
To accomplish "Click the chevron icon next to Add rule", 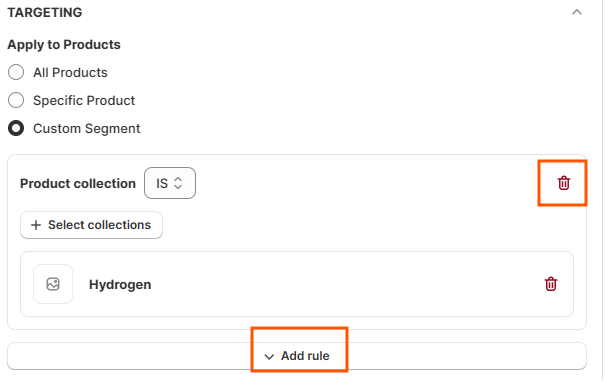I will point(269,356).
